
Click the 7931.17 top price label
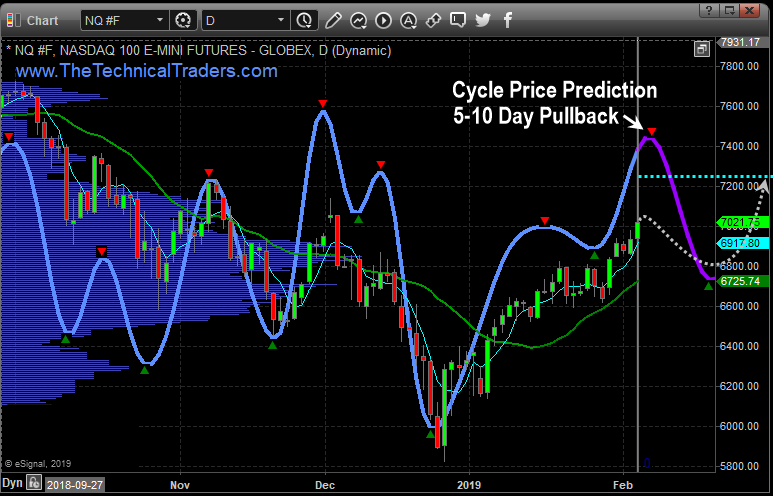740,42
